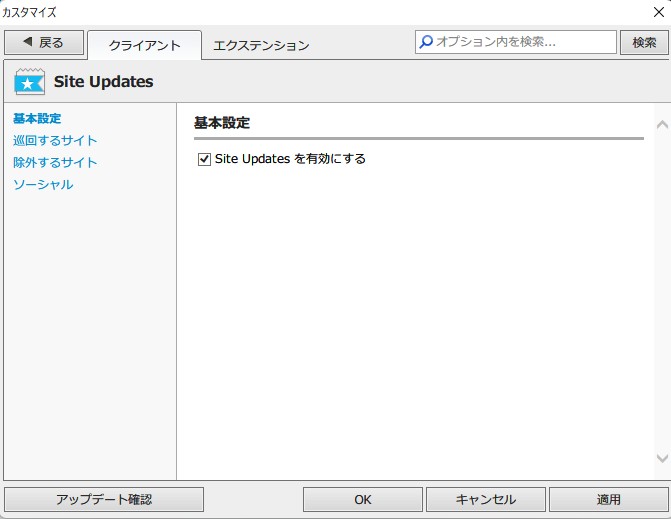Focus the オプション内を検索 search field
This screenshot has width=671, height=519.
click(516, 42)
